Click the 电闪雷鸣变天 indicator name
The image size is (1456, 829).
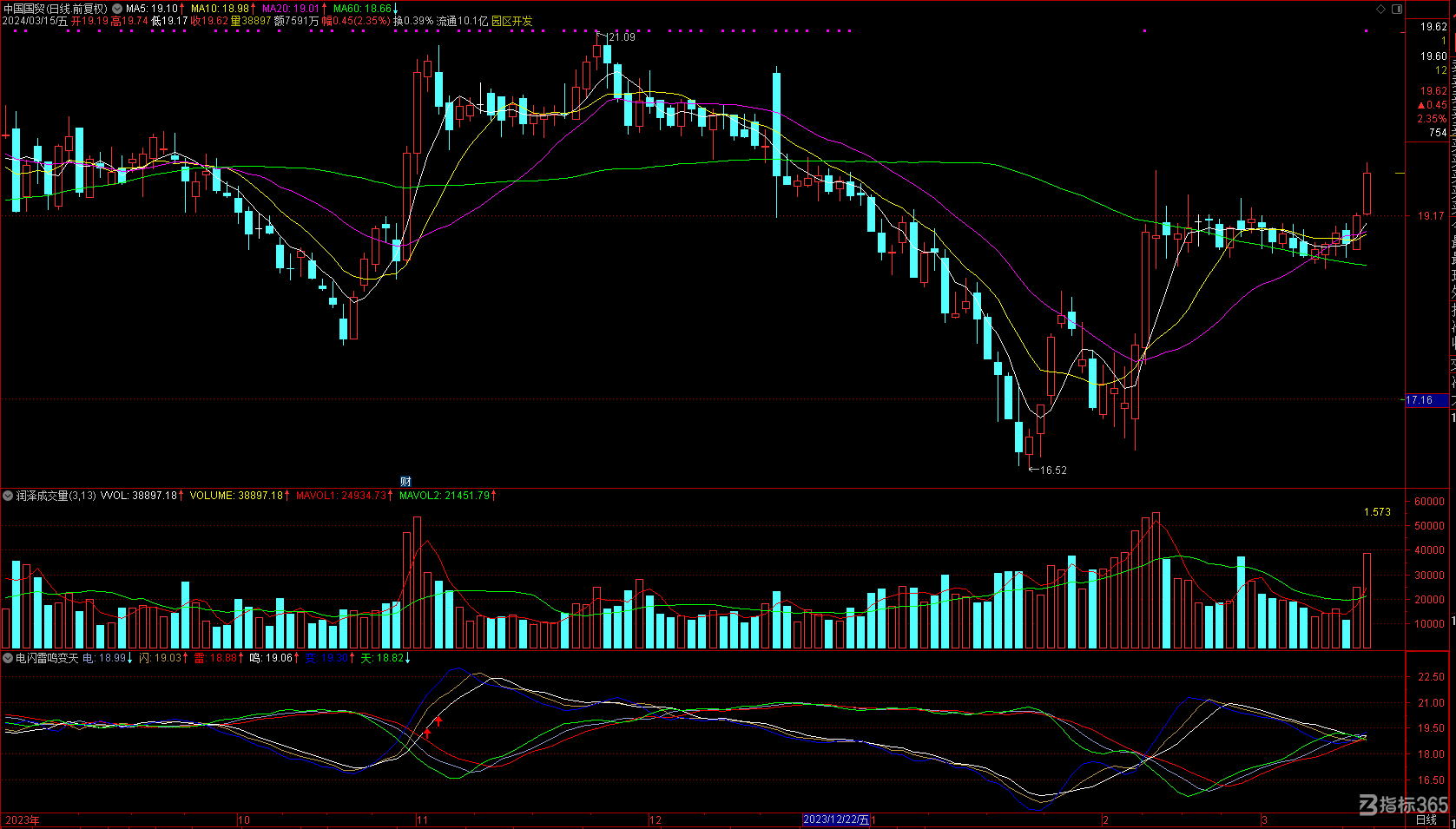[x=47, y=658]
